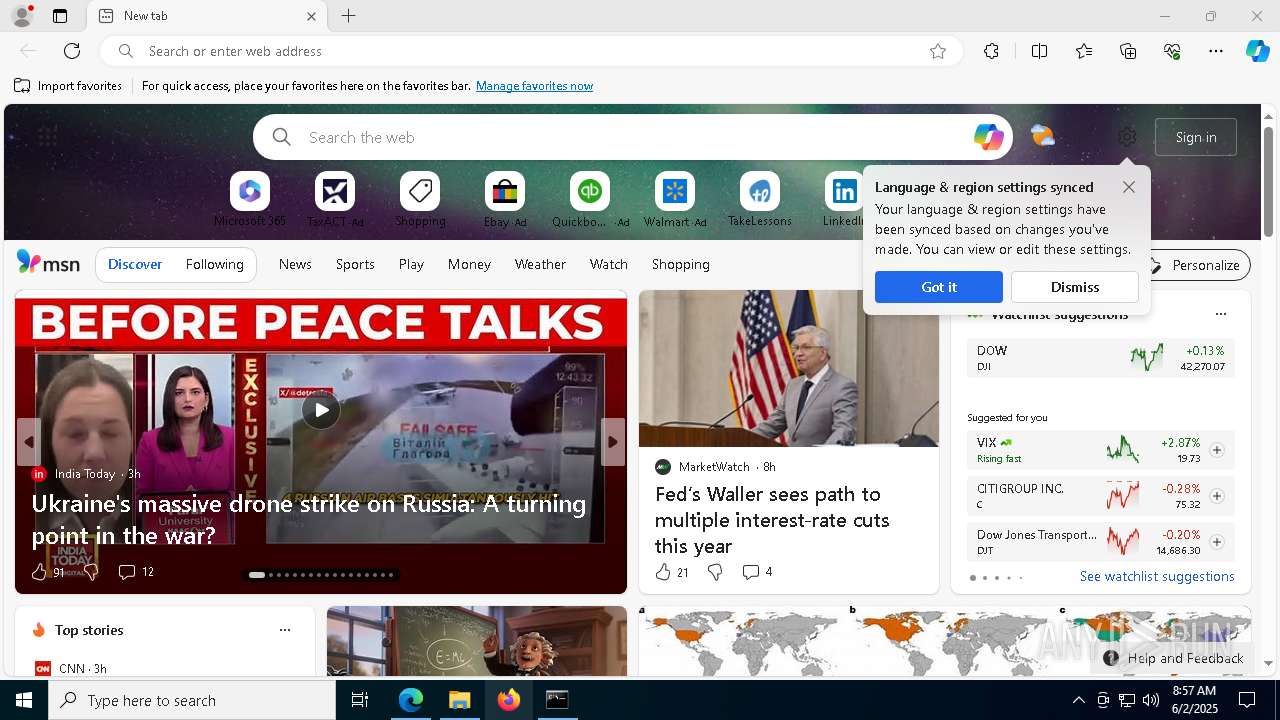Screen dimensions: 1280x720
Task: Open the Copilot sidebar icon
Action: [x=1258, y=51]
